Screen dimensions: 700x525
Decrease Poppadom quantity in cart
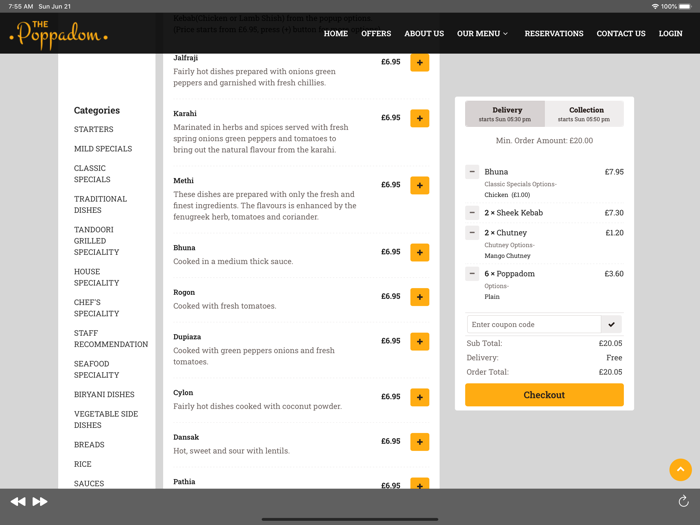(x=472, y=274)
